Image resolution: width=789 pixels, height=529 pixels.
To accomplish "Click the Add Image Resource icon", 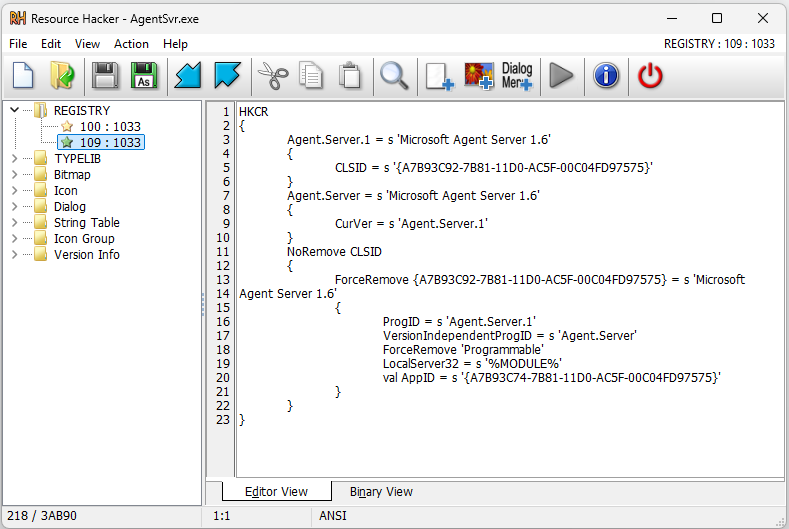I will click(x=479, y=76).
